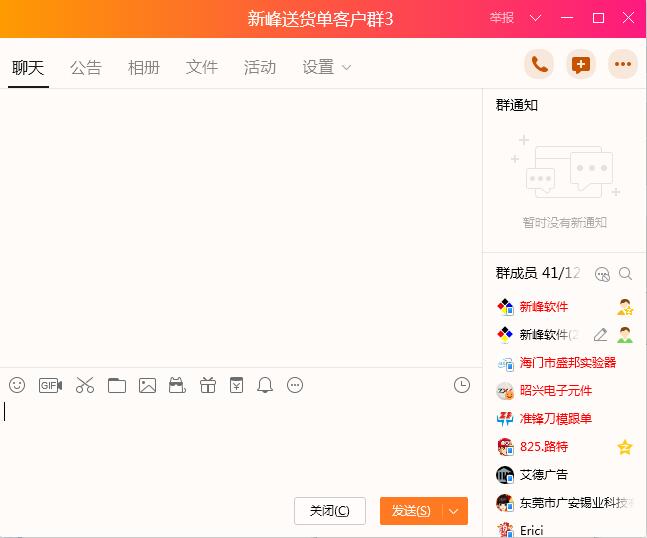Click the 群通知 heading
647x538 pixels.
click(517, 106)
